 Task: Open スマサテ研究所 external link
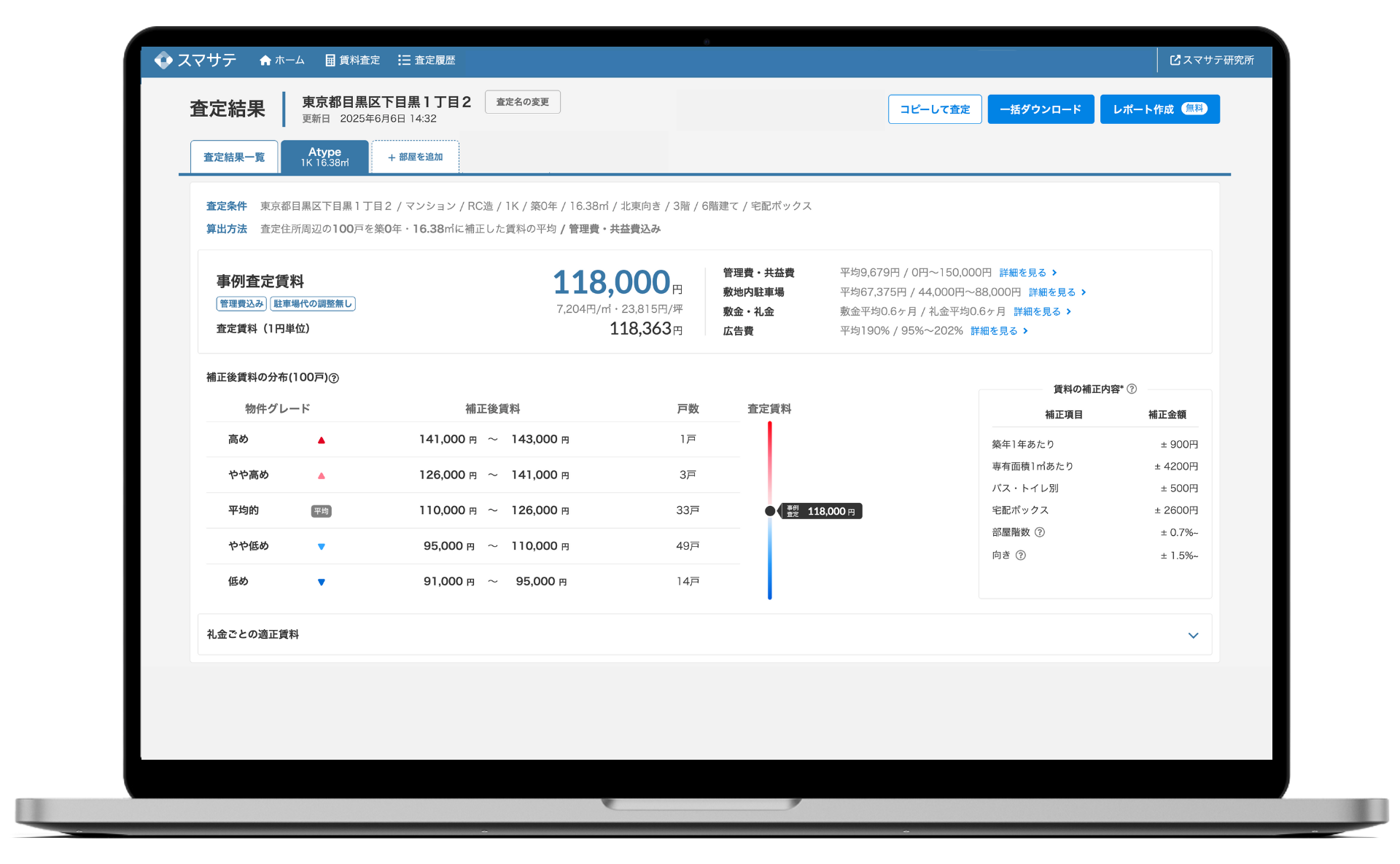click(x=1212, y=61)
